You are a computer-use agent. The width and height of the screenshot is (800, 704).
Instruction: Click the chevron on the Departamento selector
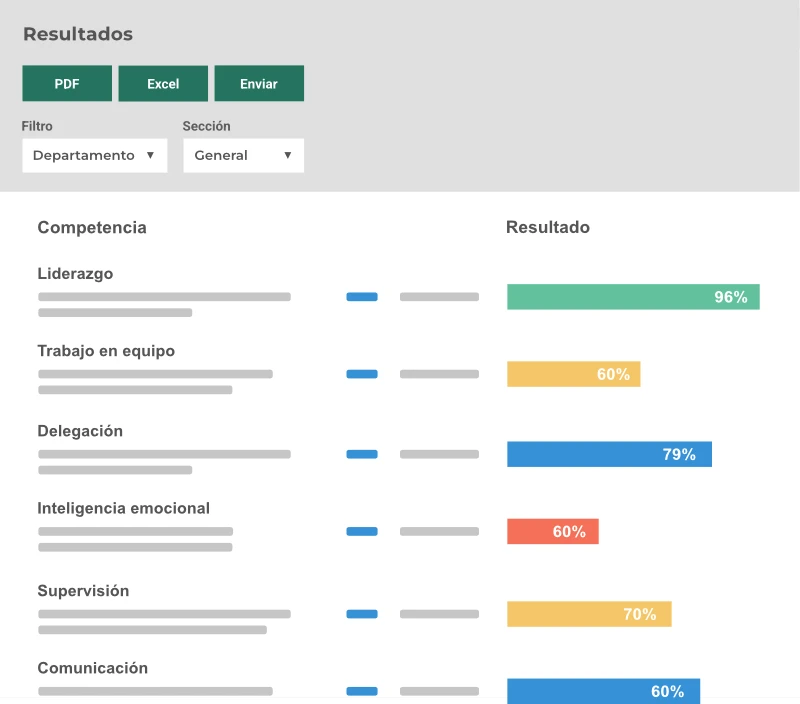[152, 155]
